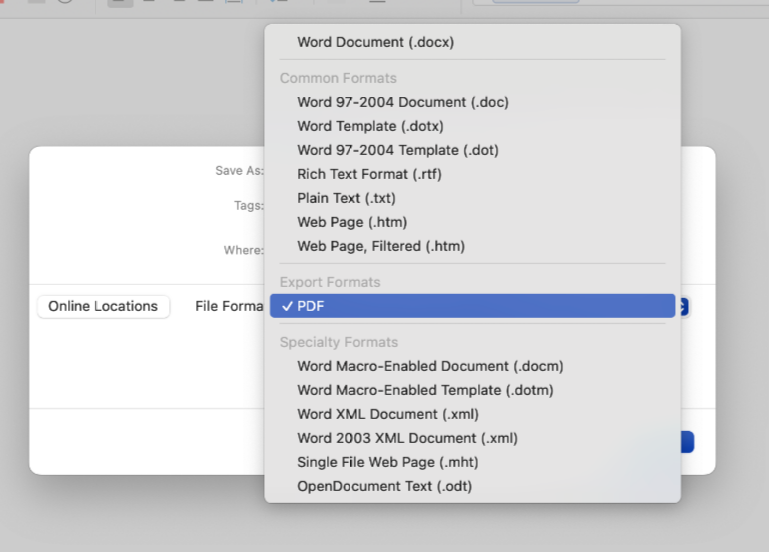Image resolution: width=769 pixels, height=552 pixels.
Task: Select Word Template (.dotx)
Action: pyautogui.click(x=472, y=126)
